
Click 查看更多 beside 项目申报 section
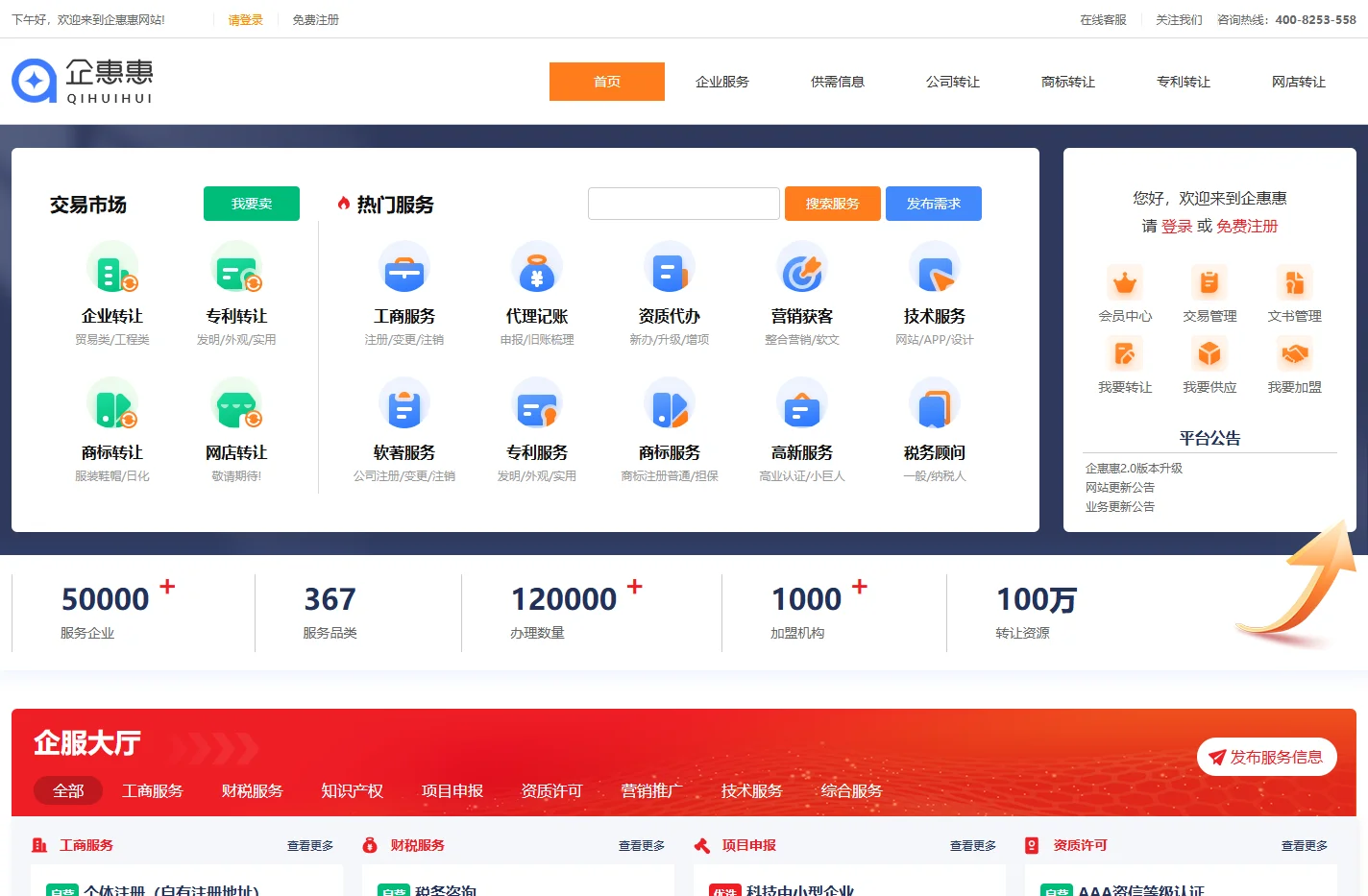(x=973, y=846)
